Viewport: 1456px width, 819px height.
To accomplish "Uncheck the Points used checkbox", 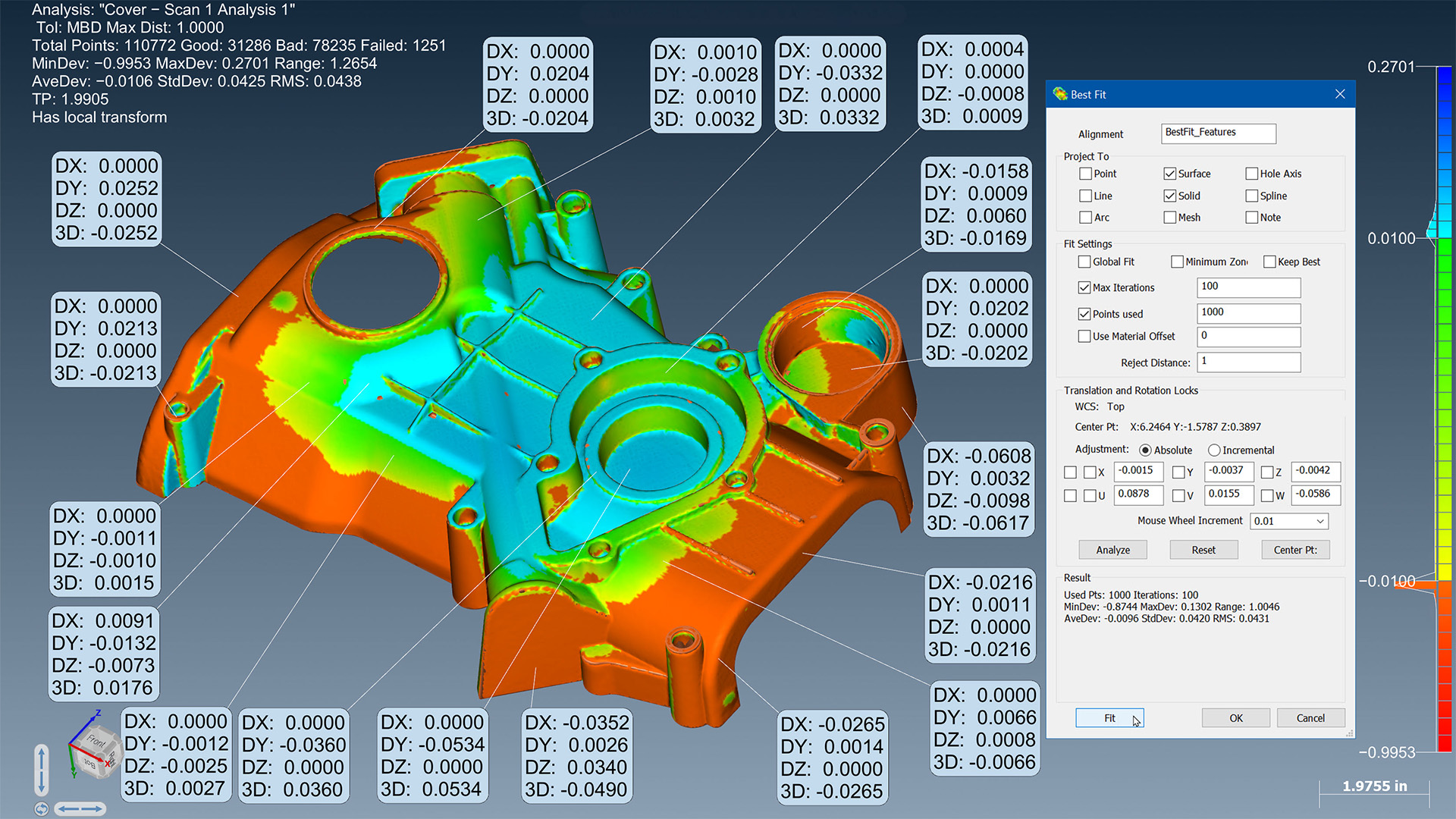I will point(1084,314).
